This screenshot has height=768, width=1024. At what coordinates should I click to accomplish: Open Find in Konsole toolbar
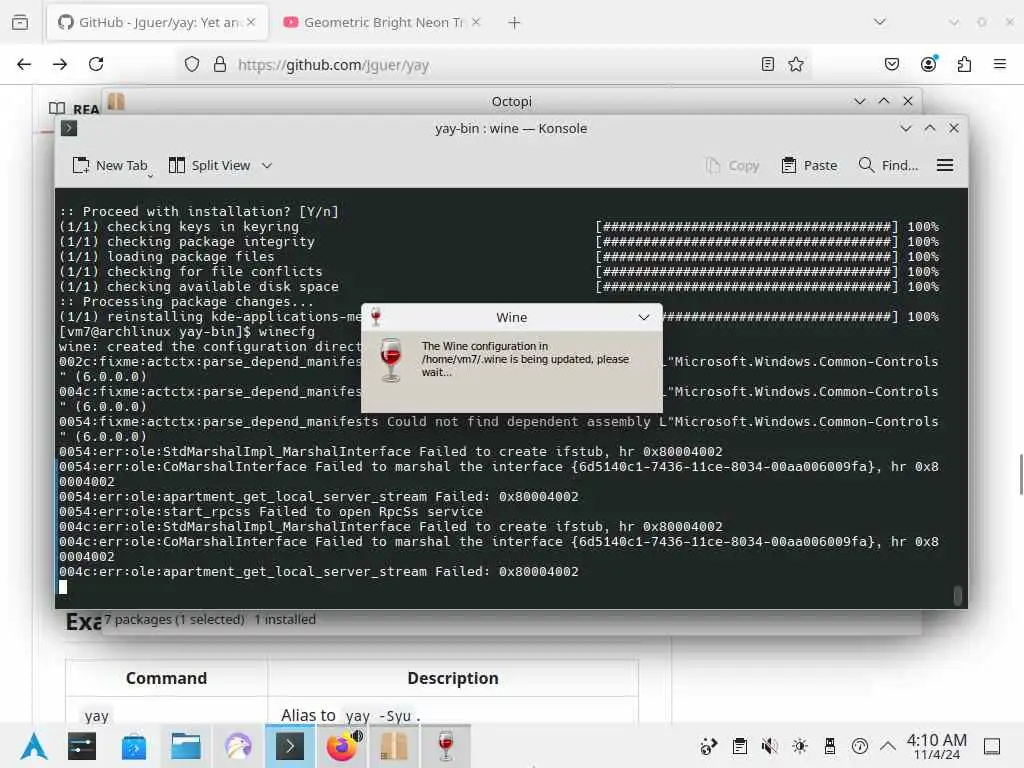[x=888, y=166]
